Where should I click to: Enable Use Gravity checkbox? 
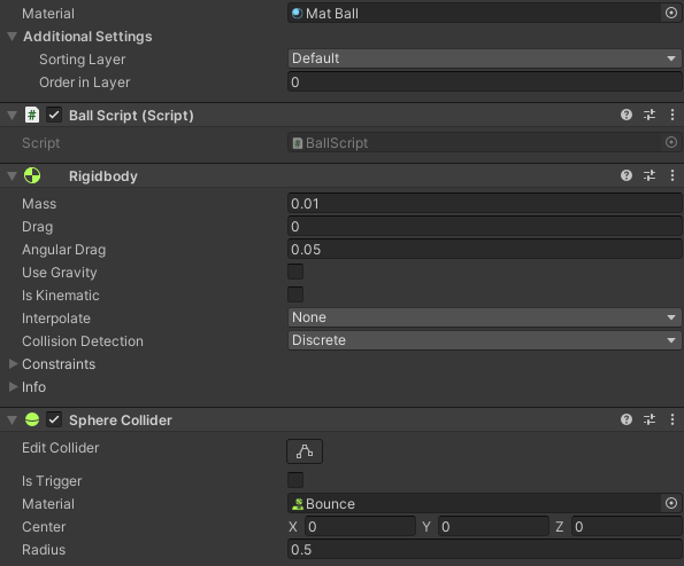pyautogui.click(x=295, y=271)
